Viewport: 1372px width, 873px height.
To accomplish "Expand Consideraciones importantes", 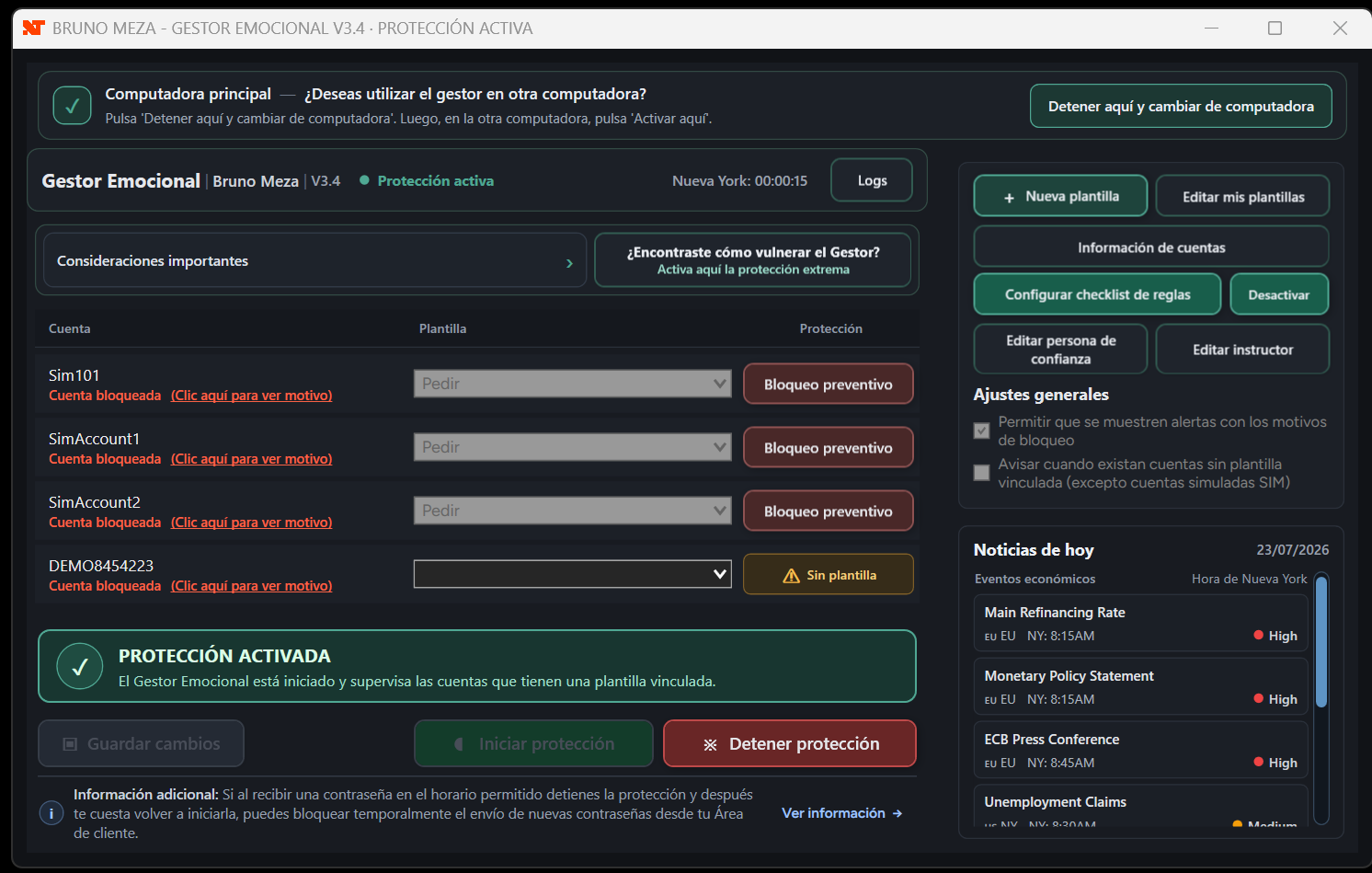I will [315, 260].
